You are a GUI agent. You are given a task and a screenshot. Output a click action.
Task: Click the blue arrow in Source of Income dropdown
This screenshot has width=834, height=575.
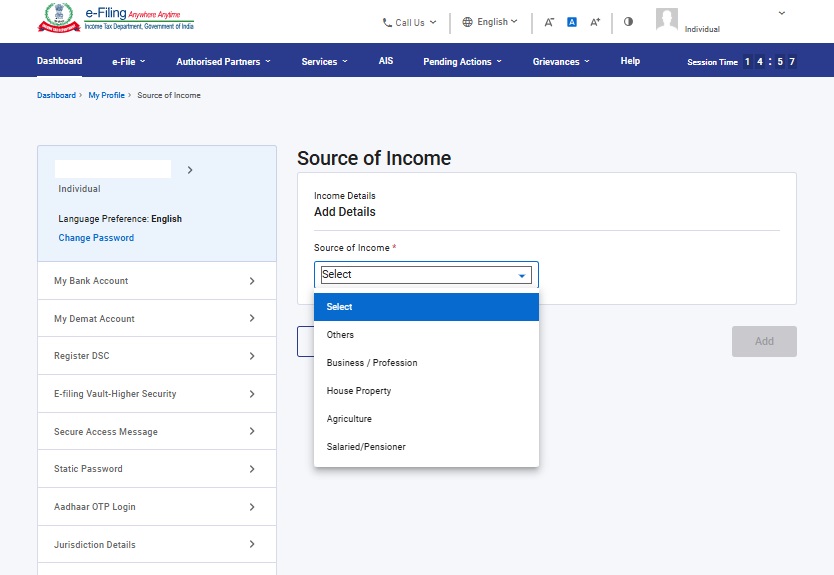pos(522,276)
